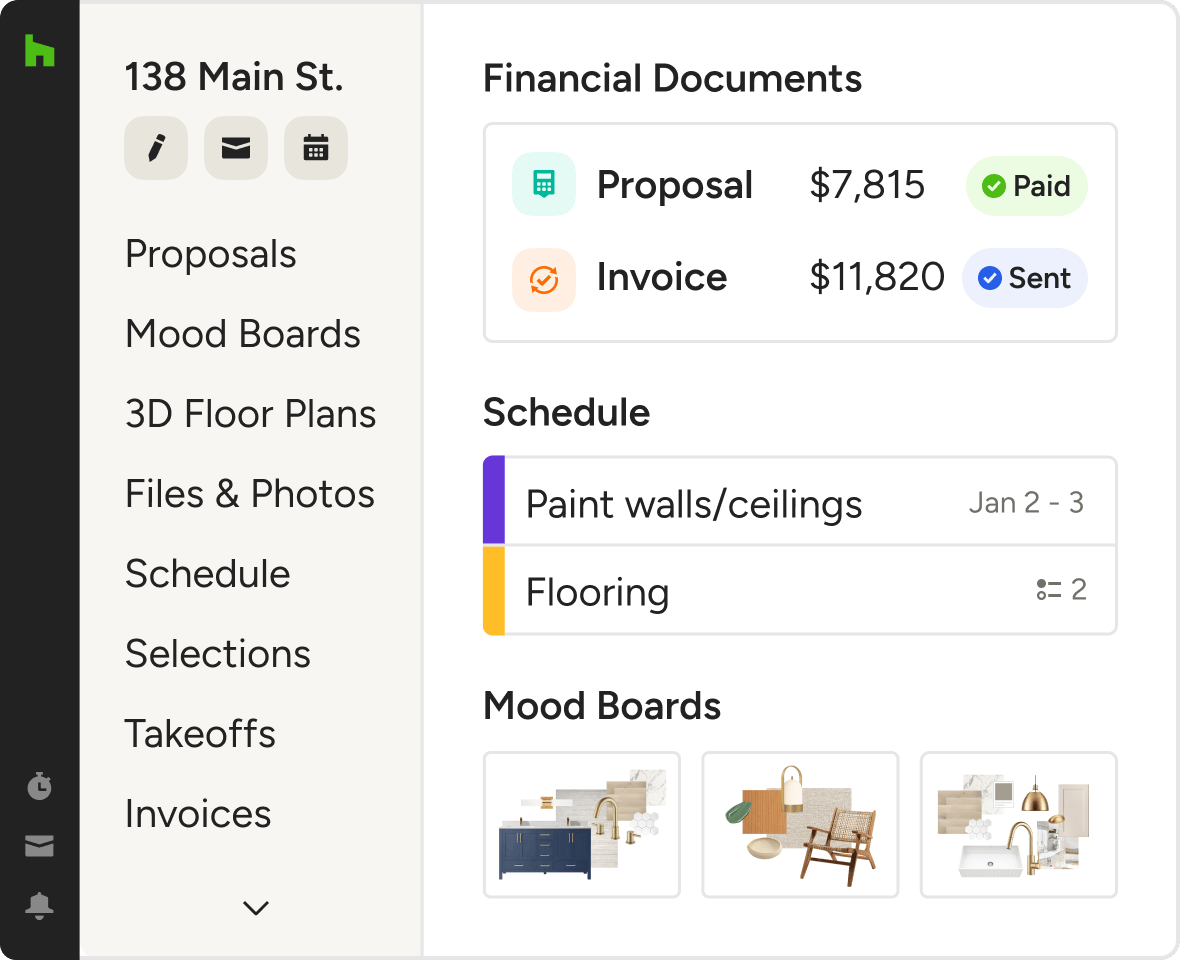Click the Houzz logo icon
Image resolution: width=1180 pixels, height=960 pixels.
tap(39, 51)
